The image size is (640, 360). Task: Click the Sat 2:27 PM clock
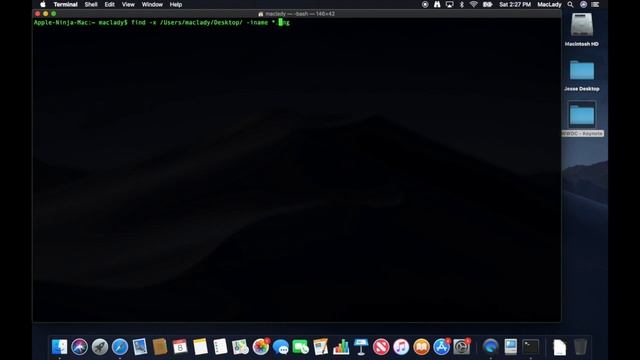(515, 4)
